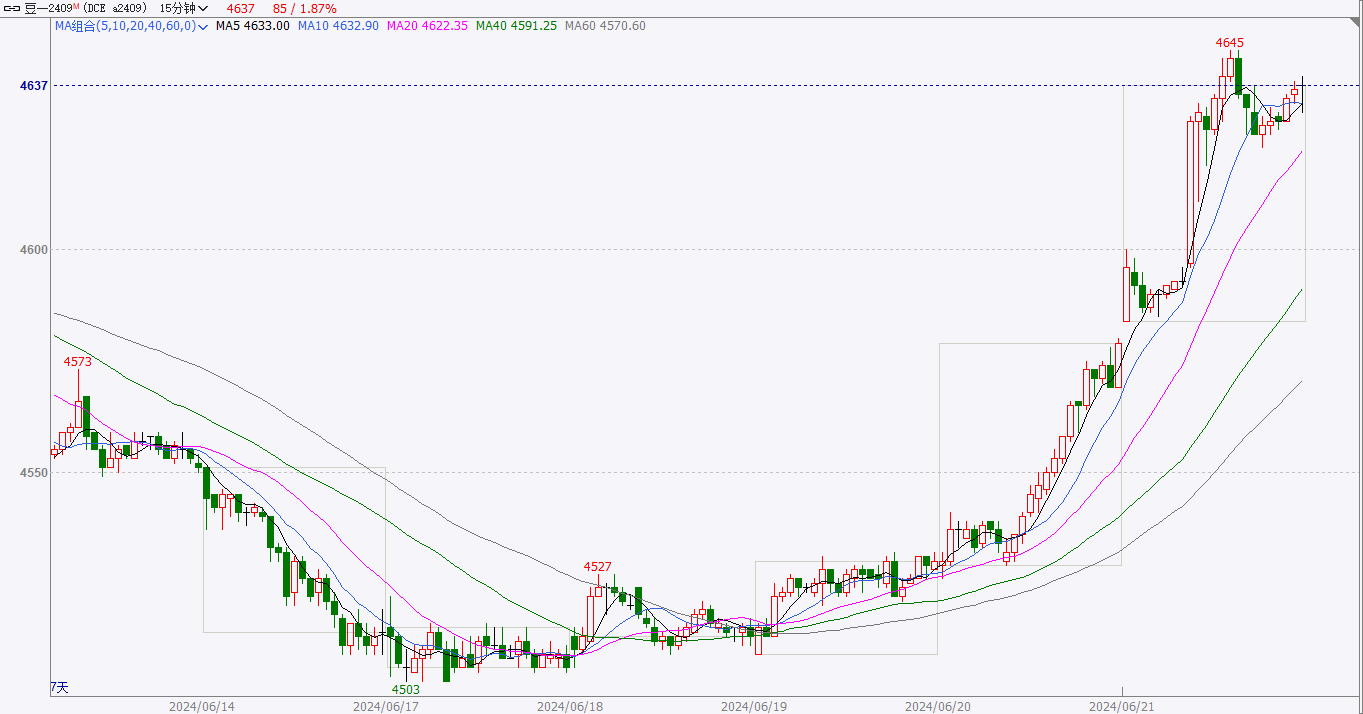Select the MA60 4570.60 value label
1363x714 pixels.
[x=605, y=25]
